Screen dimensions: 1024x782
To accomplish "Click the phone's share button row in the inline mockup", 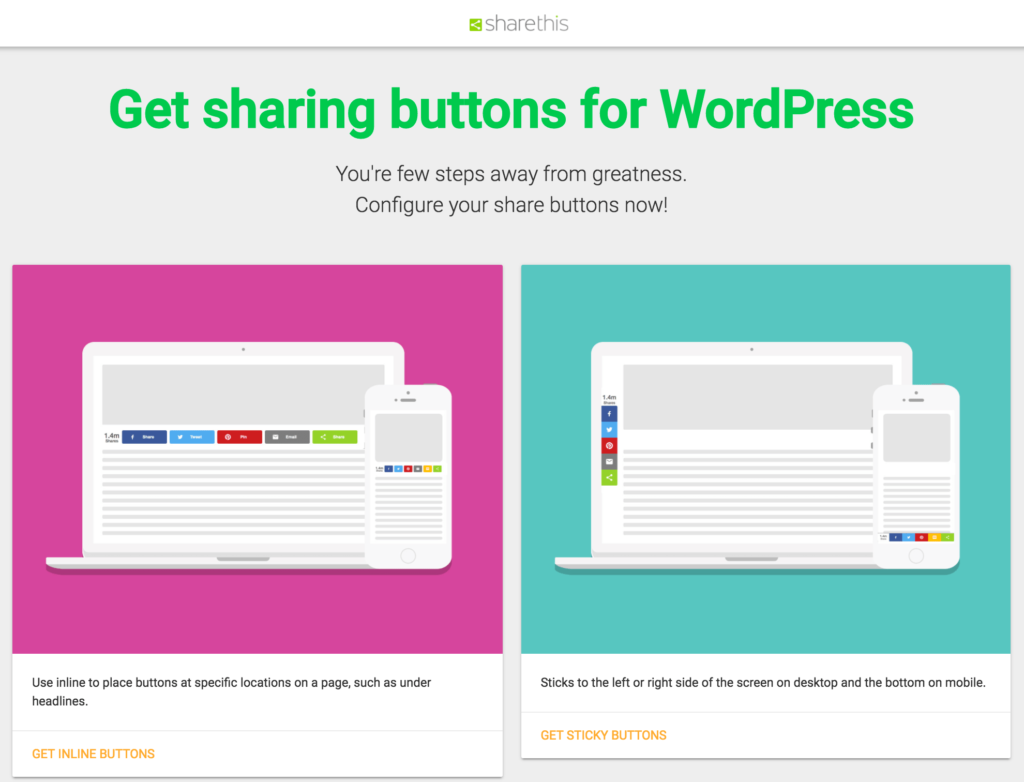I will coord(412,469).
